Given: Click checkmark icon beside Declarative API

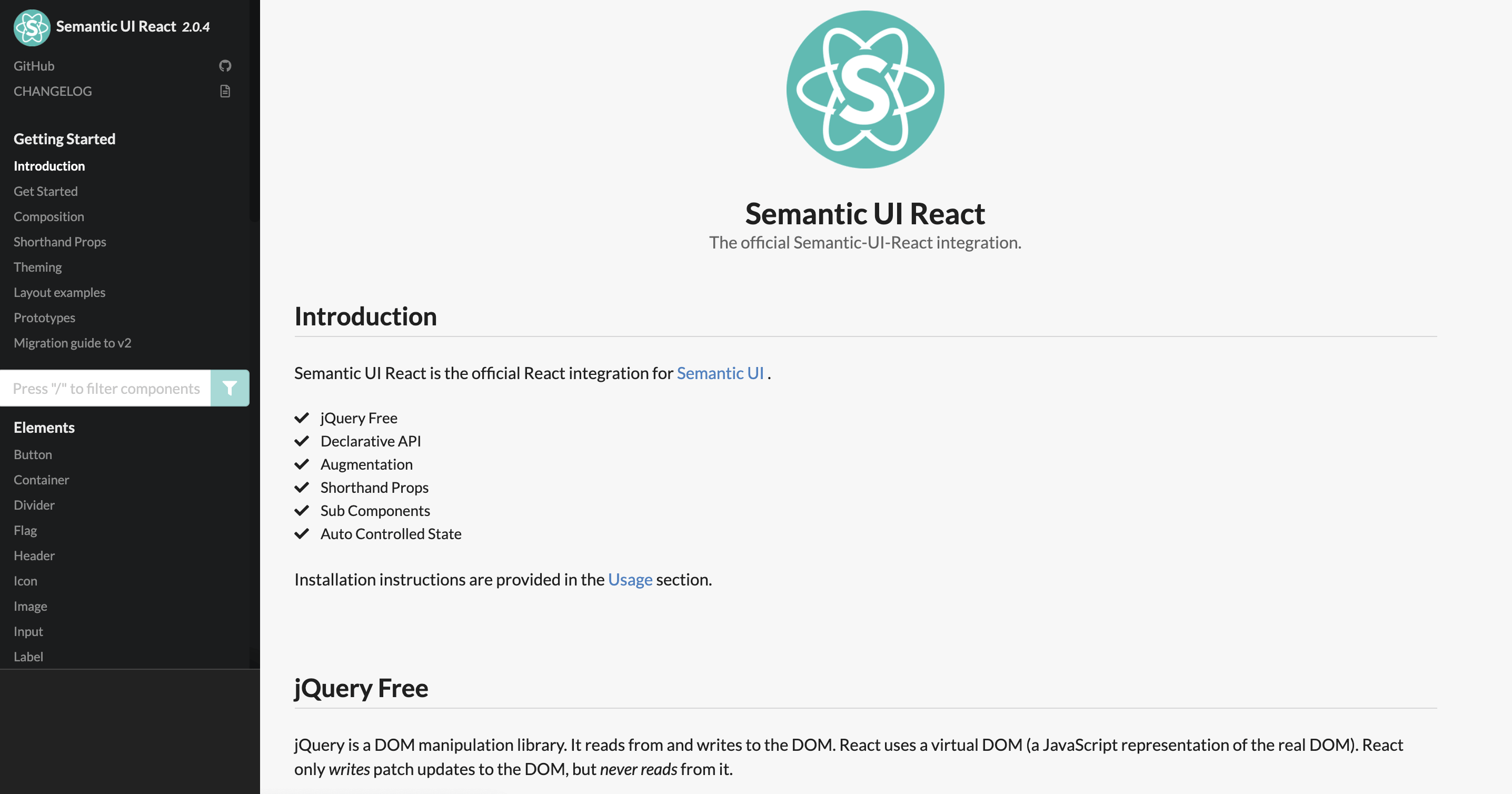Looking at the screenshot, I should pos(302,441).
